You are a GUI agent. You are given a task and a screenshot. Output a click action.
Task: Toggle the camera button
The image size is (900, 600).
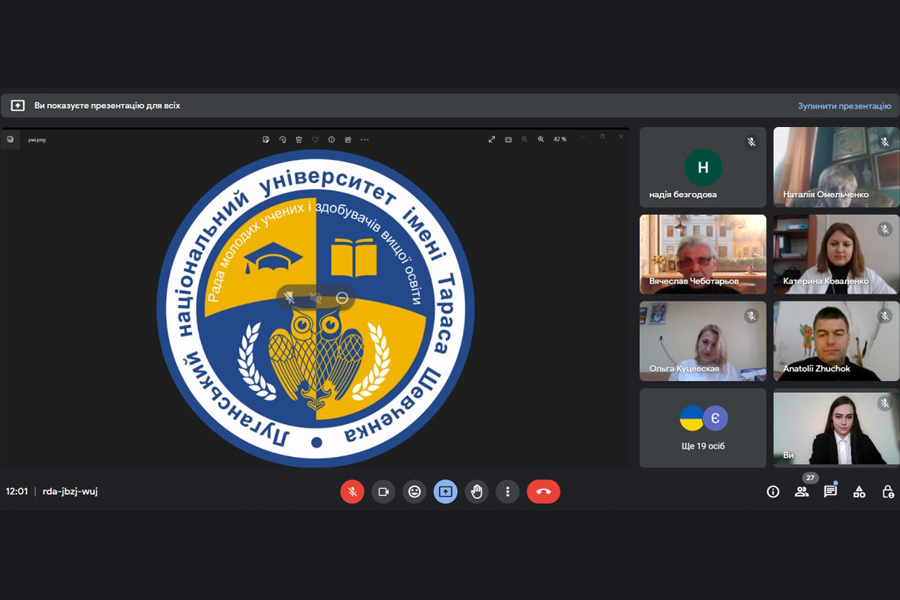click(x=383, y=491)
